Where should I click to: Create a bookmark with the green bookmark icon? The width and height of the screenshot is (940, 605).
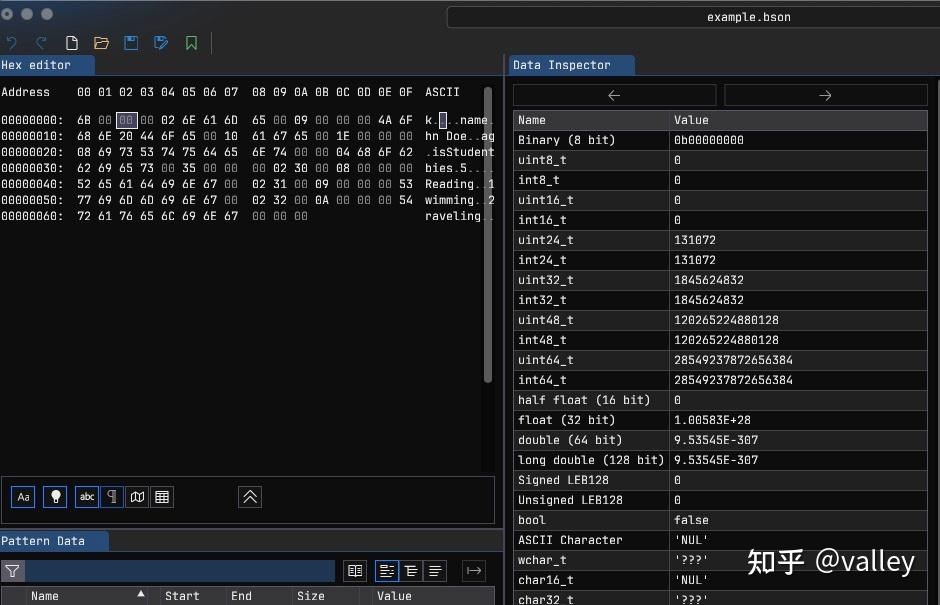point(191,43)
